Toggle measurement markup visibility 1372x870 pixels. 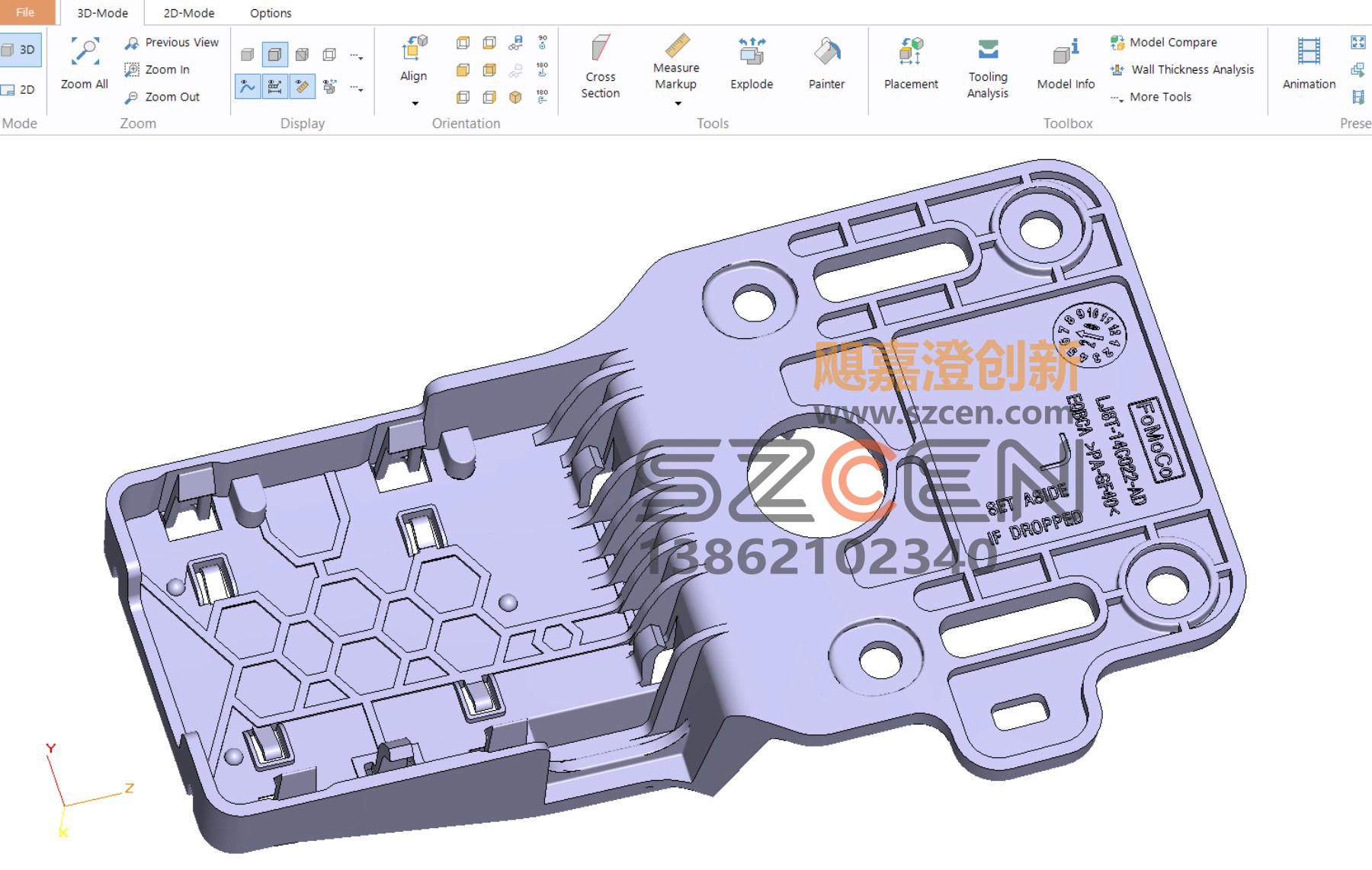tap(302, 87)
